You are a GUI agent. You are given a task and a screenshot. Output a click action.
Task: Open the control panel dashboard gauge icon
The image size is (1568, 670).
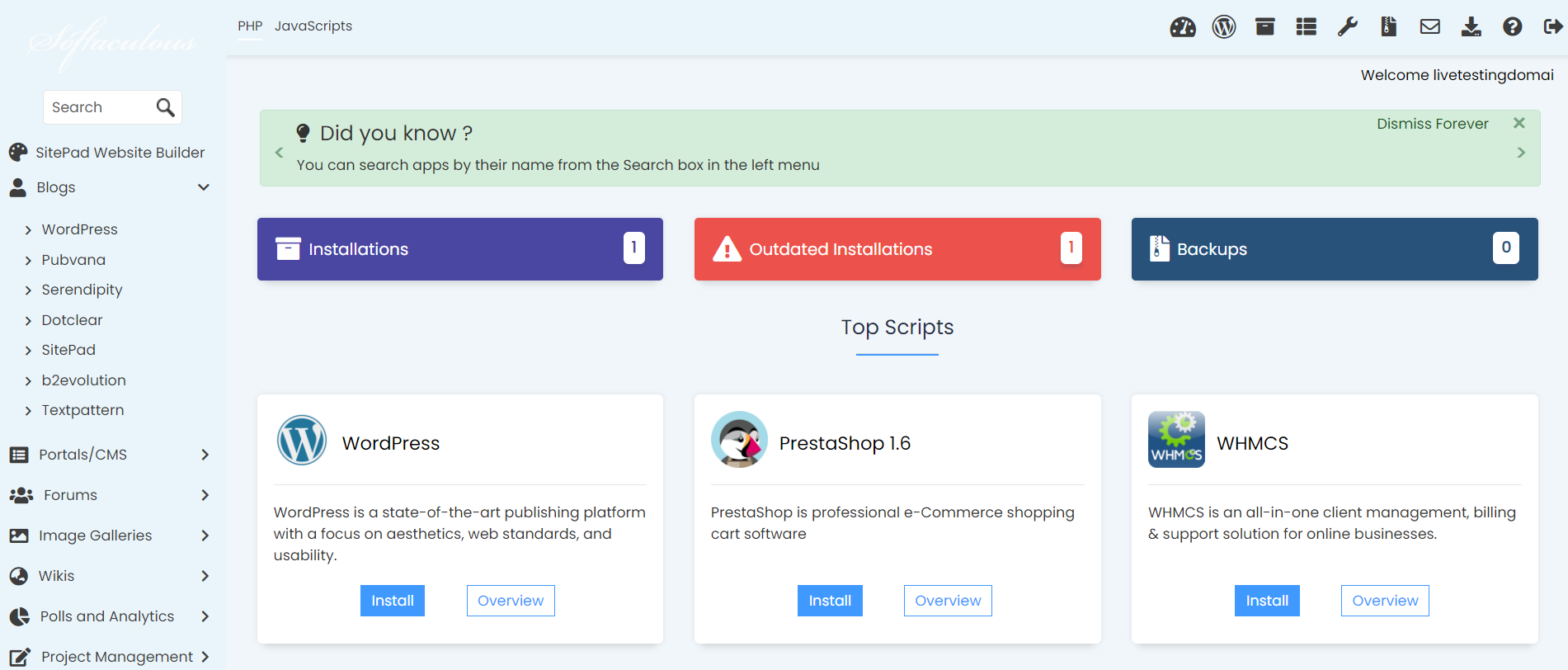pos(1183,27)
